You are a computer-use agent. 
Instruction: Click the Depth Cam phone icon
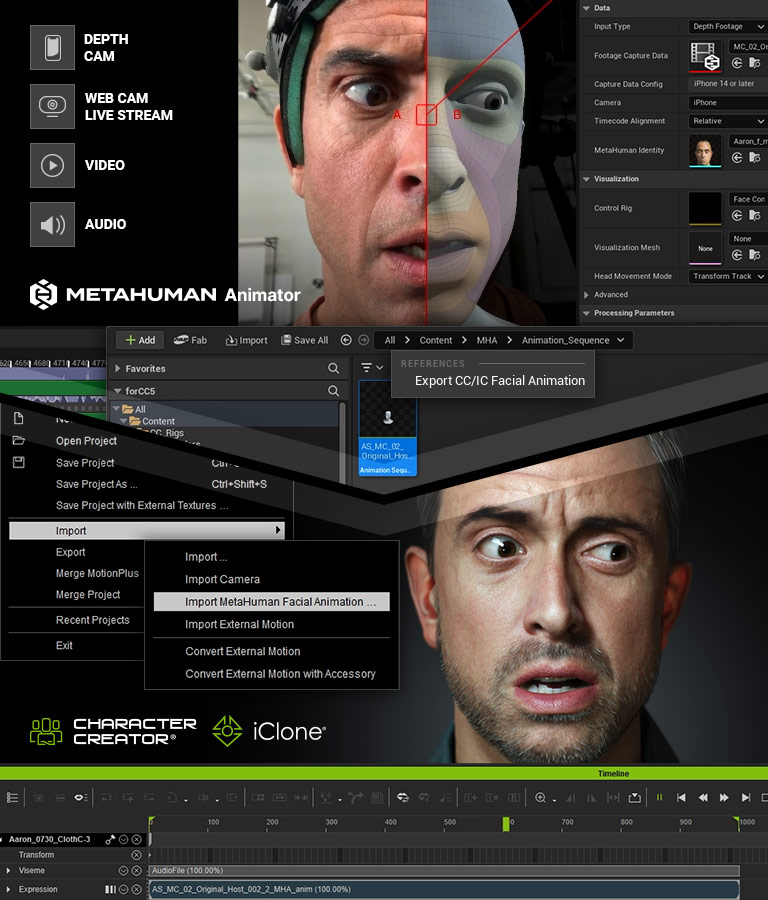coord(52,47)
